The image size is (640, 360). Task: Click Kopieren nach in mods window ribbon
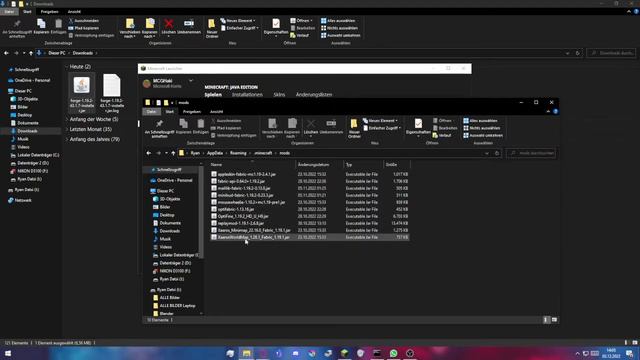point(292,128)
